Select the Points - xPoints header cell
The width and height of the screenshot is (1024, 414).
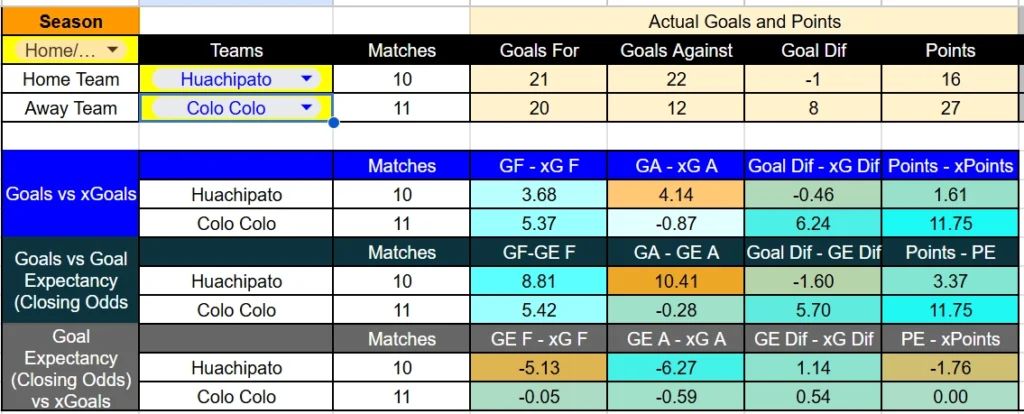point(950,166)
